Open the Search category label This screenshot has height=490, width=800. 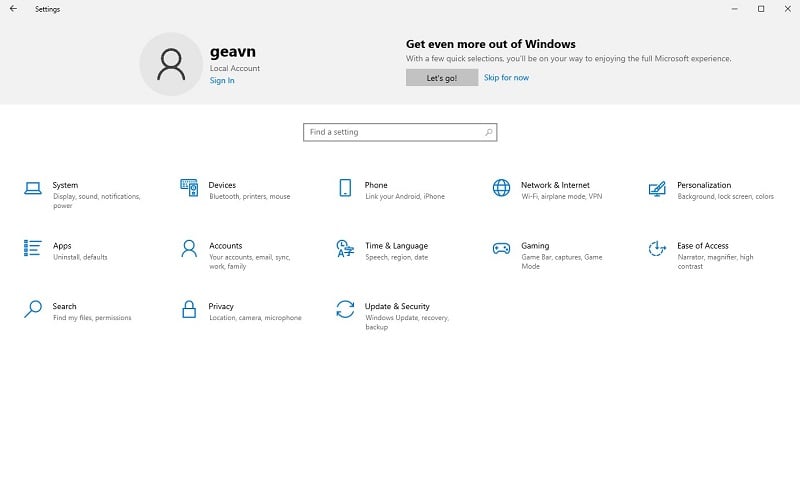(x=64, y=306)
